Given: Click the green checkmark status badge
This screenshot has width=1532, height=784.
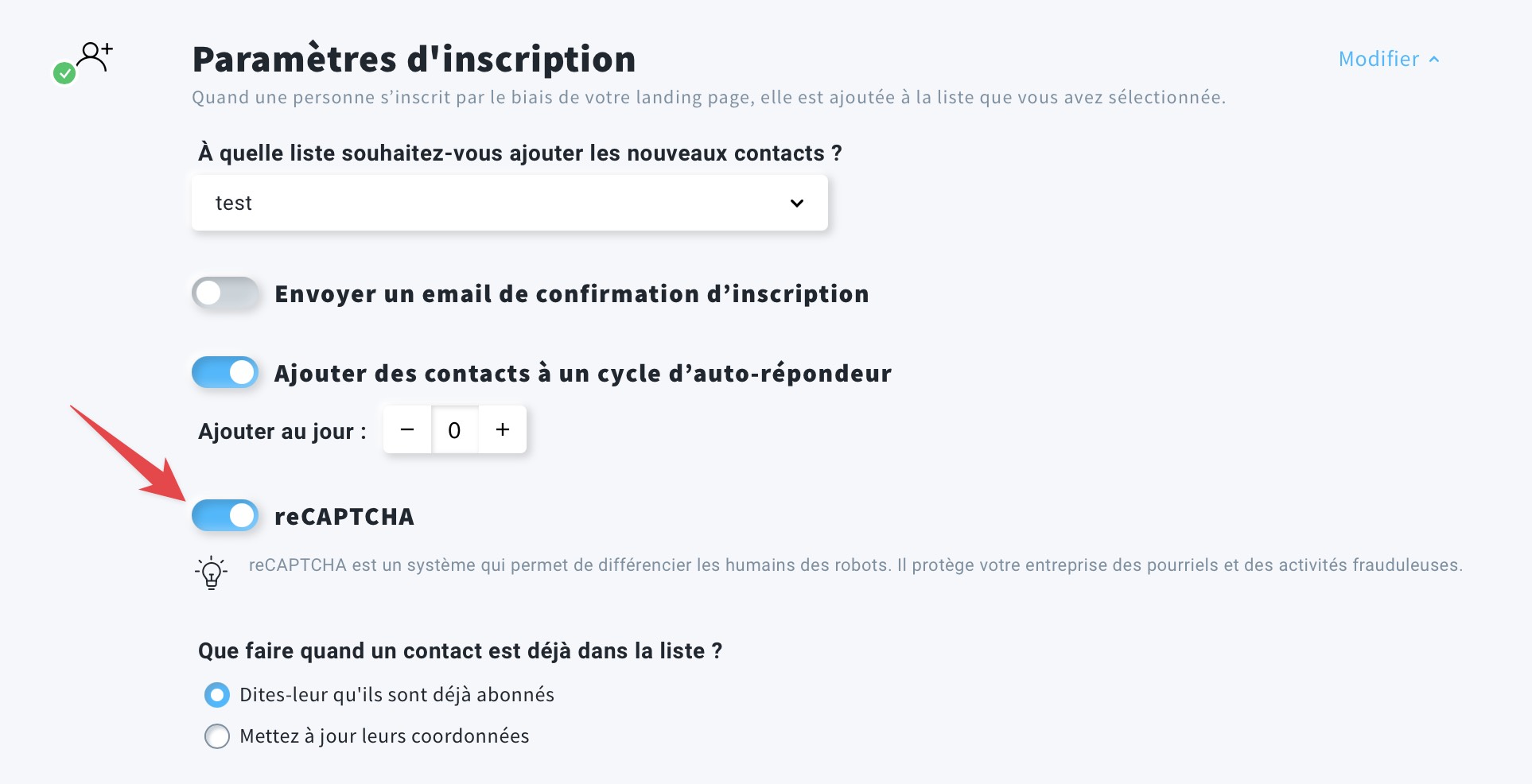Looking at the screenshot, I should tap(64, 74).
